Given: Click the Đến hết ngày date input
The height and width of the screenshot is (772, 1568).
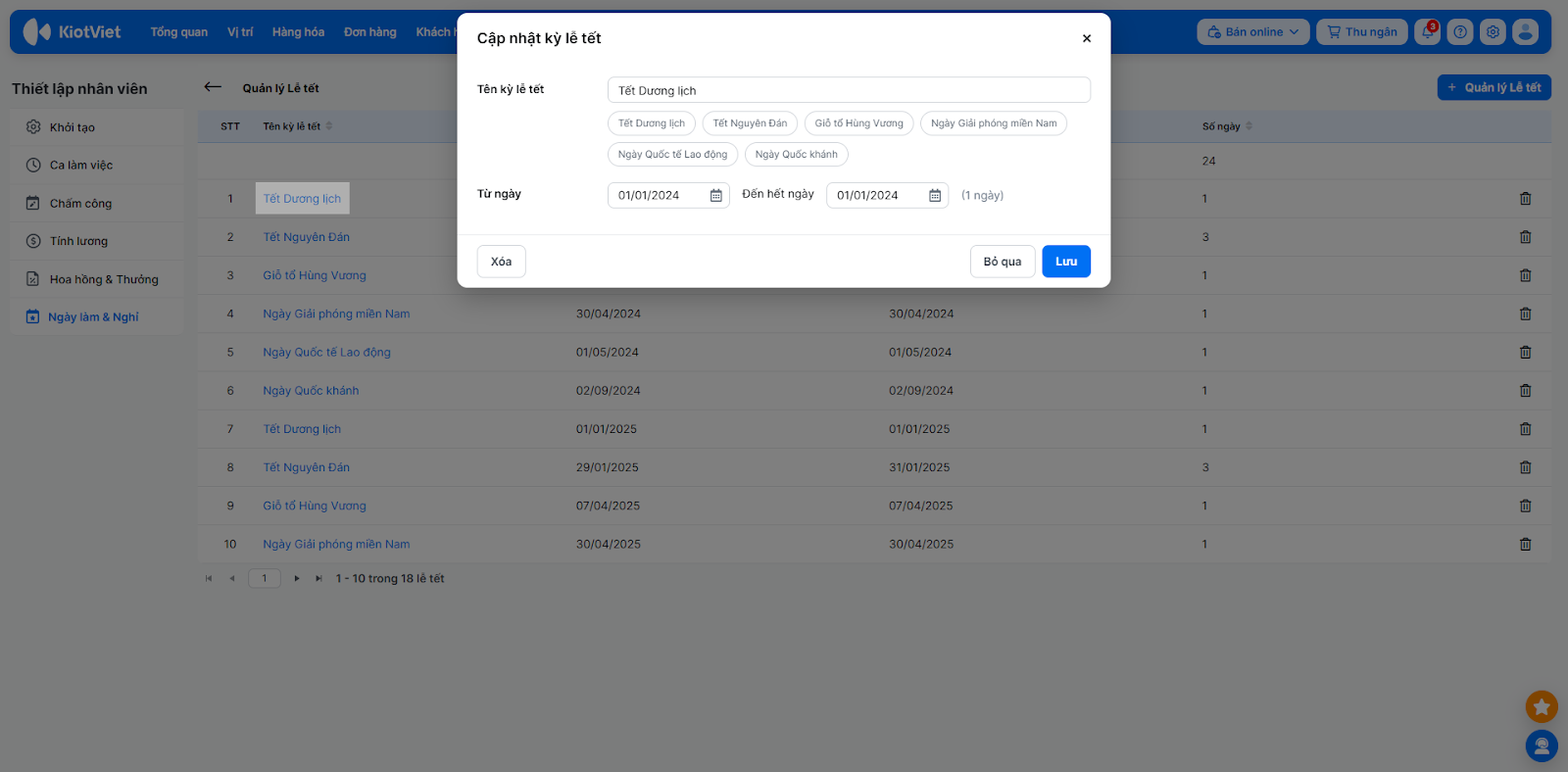Looking at the screenshot, I should (x=887, y=196).
